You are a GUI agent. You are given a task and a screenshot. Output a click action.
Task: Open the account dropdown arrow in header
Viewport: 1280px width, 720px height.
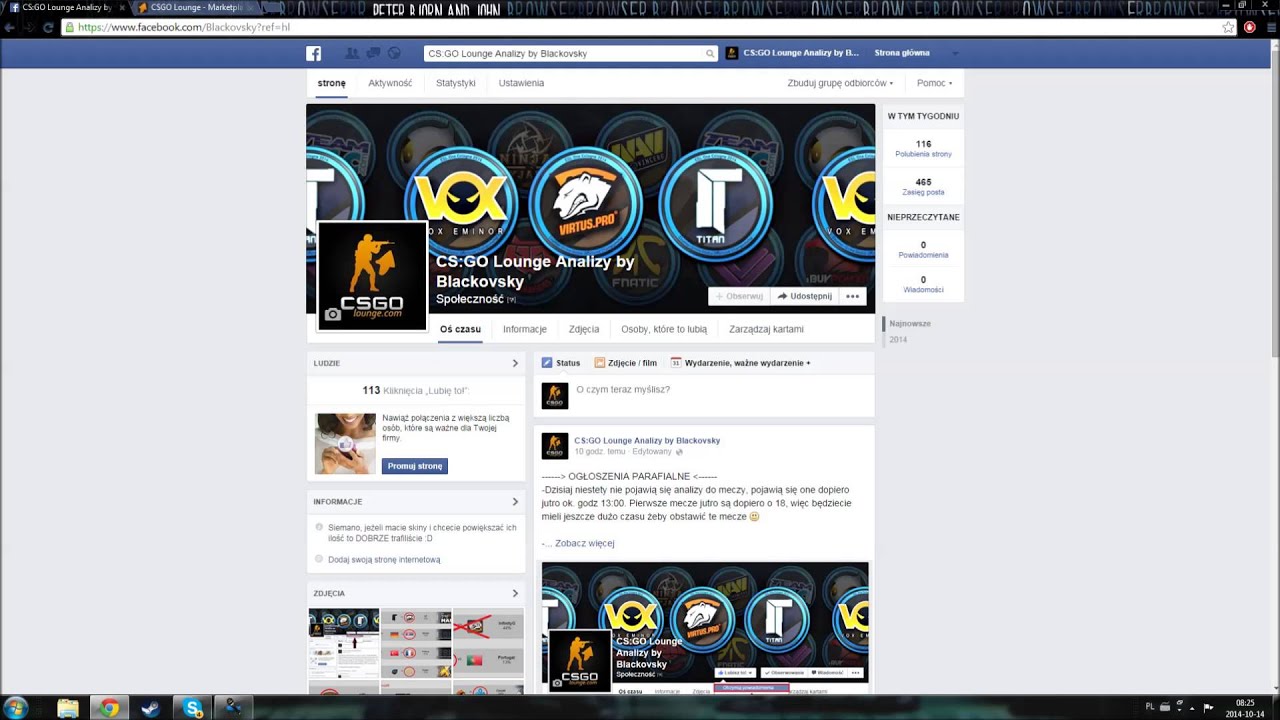[x=955, y=53]
